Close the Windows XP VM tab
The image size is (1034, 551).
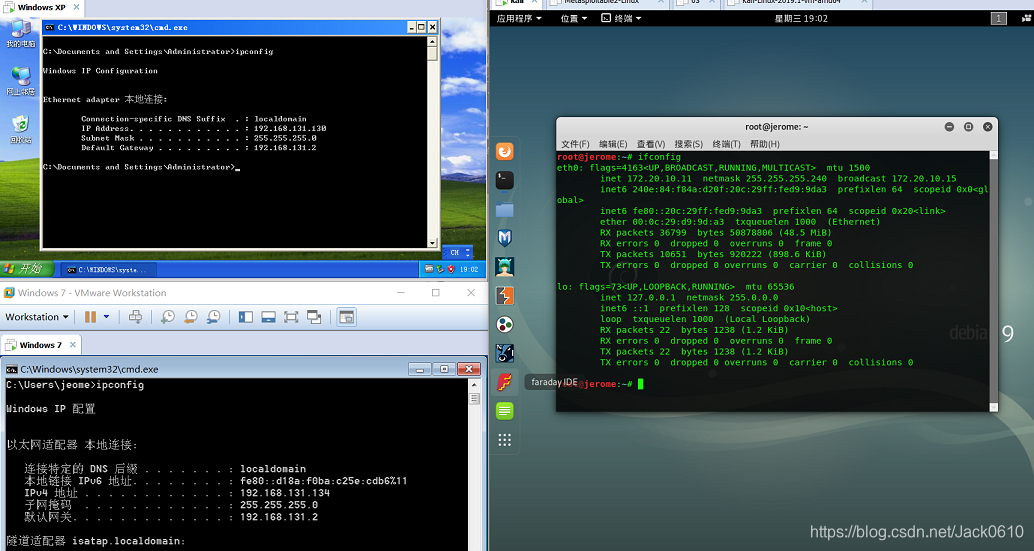(76, 7)
